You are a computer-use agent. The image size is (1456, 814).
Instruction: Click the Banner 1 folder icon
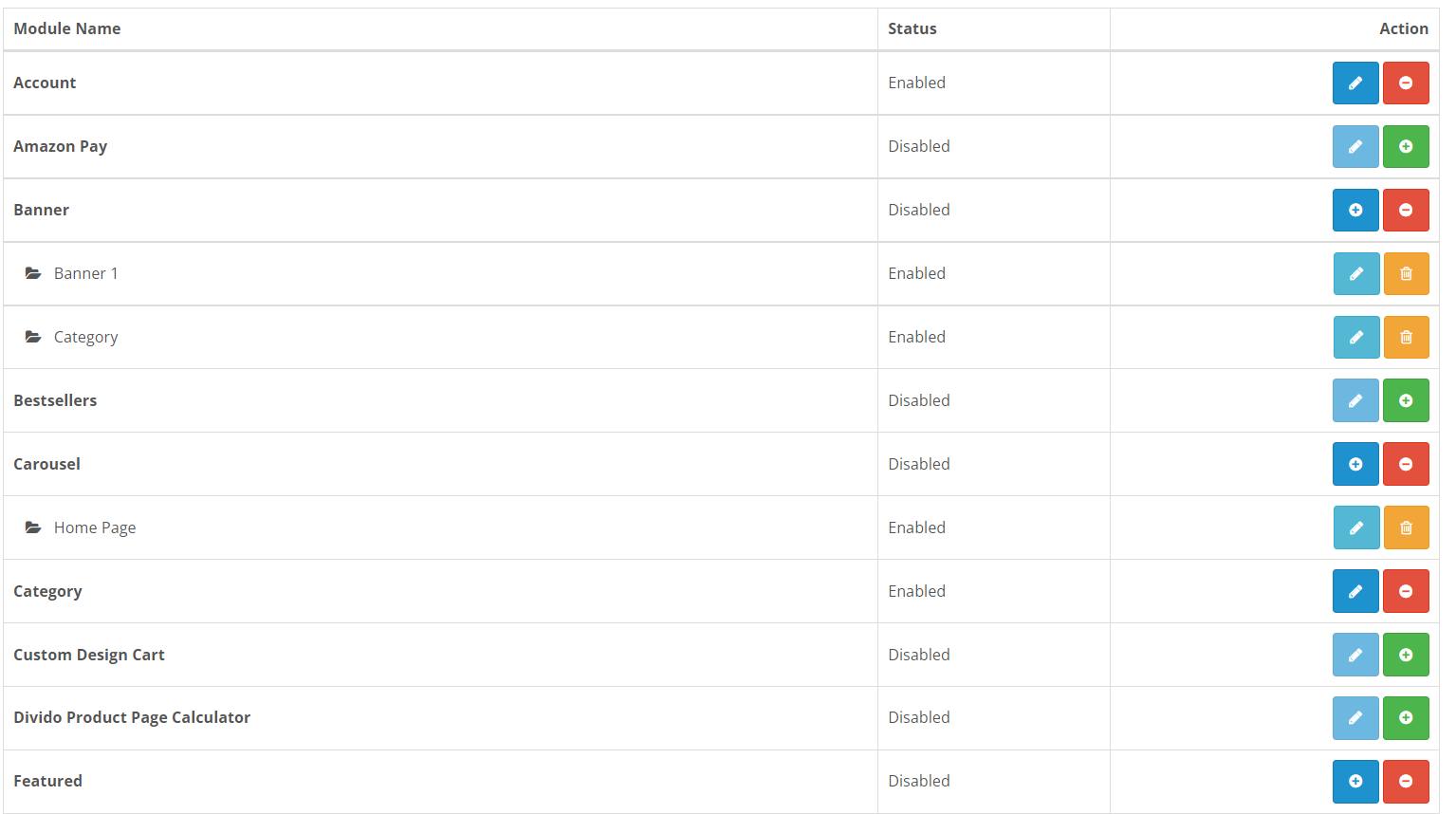[33, 273]
